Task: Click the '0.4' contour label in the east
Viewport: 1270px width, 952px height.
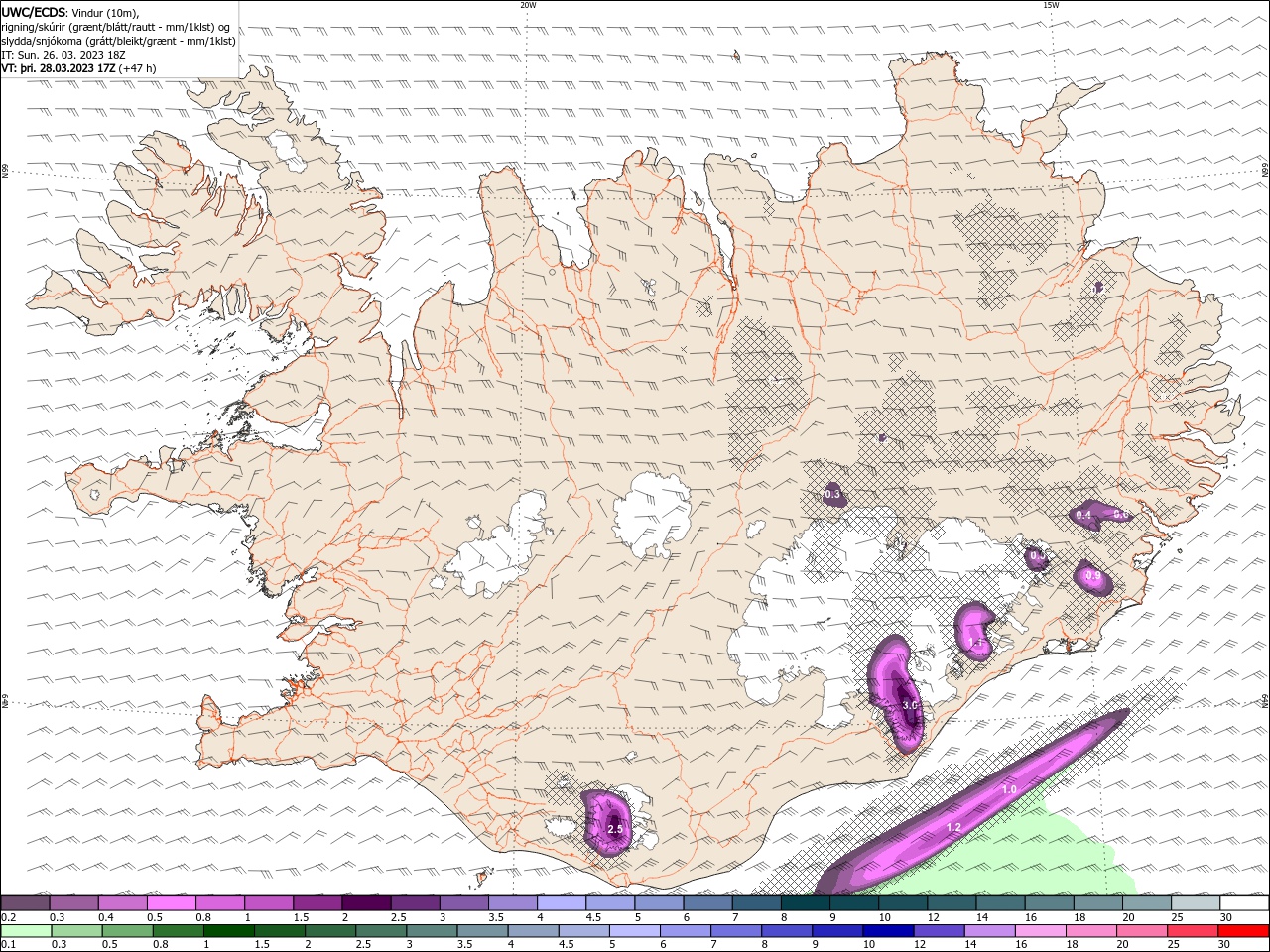Action: (1083, 515)
